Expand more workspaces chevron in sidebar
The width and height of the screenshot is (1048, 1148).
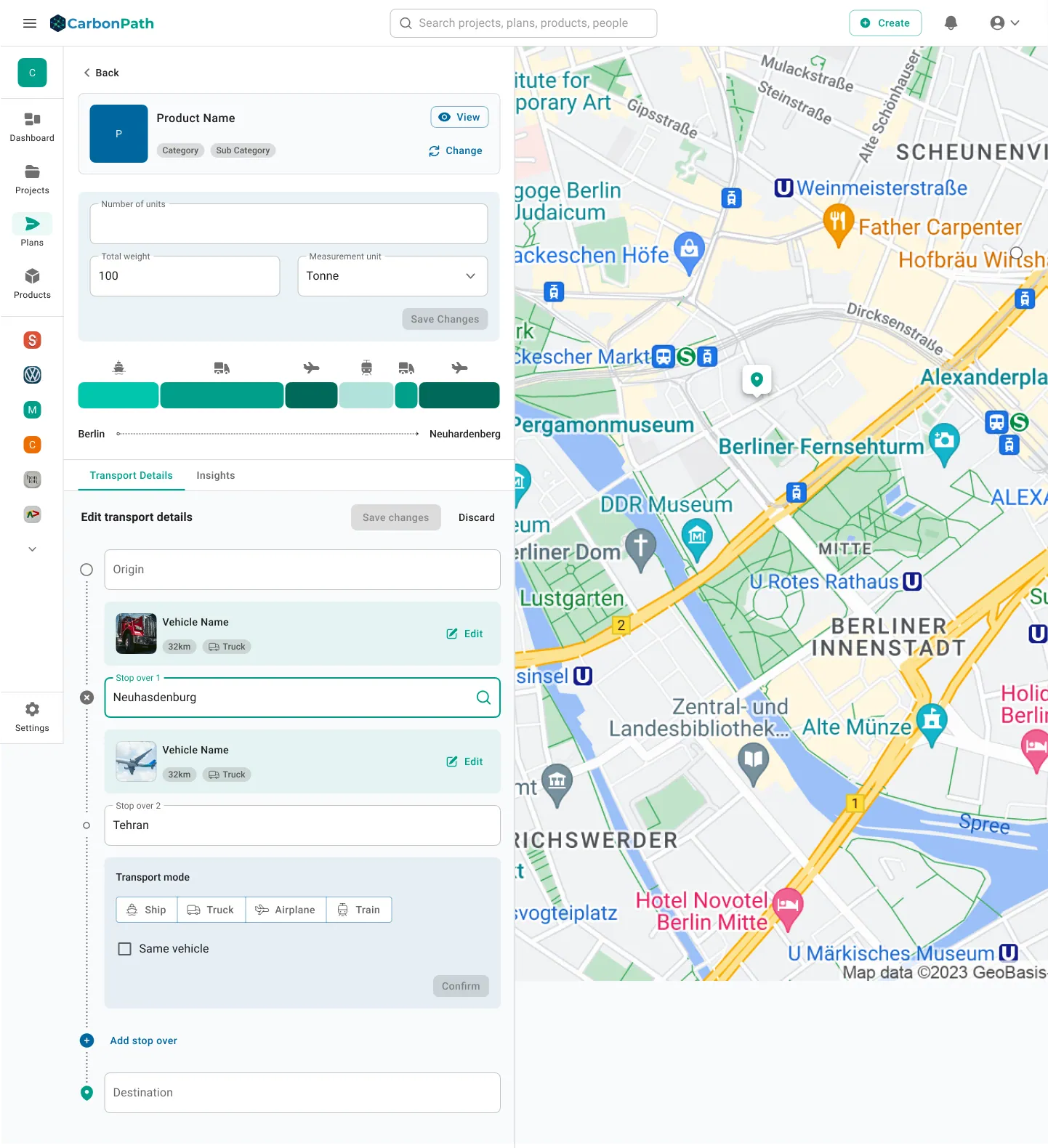tap(32, 549)
